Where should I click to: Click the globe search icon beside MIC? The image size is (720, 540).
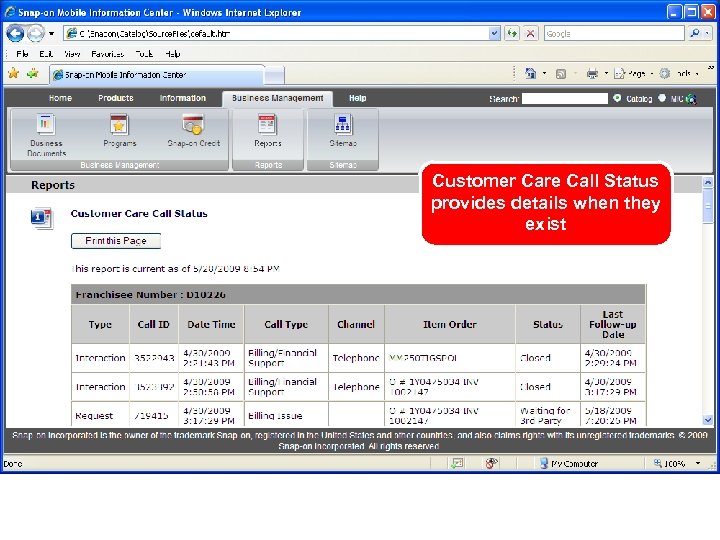[691, 99]
